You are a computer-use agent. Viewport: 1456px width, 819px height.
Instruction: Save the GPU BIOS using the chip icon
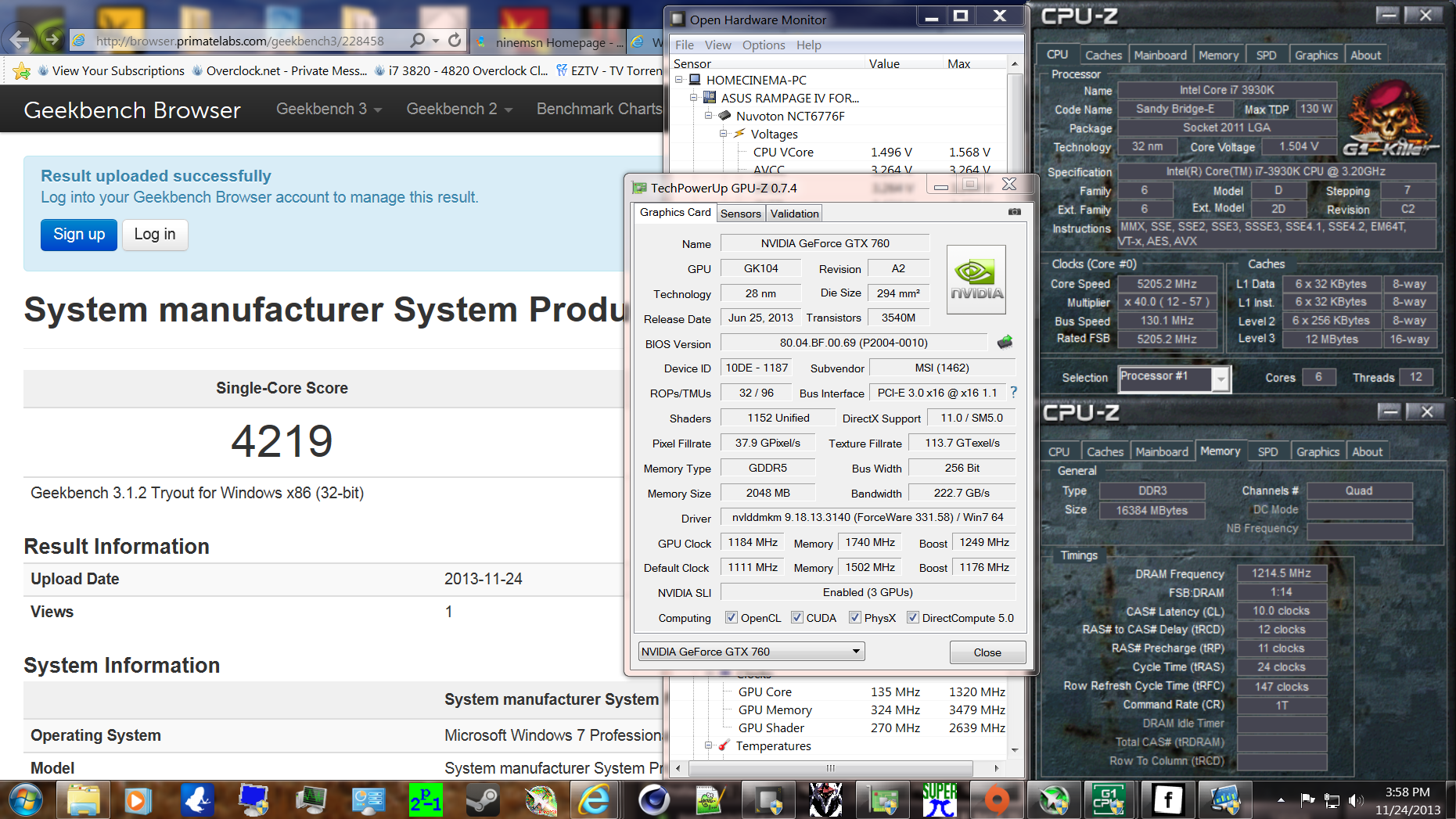[x=1005, y=343]
